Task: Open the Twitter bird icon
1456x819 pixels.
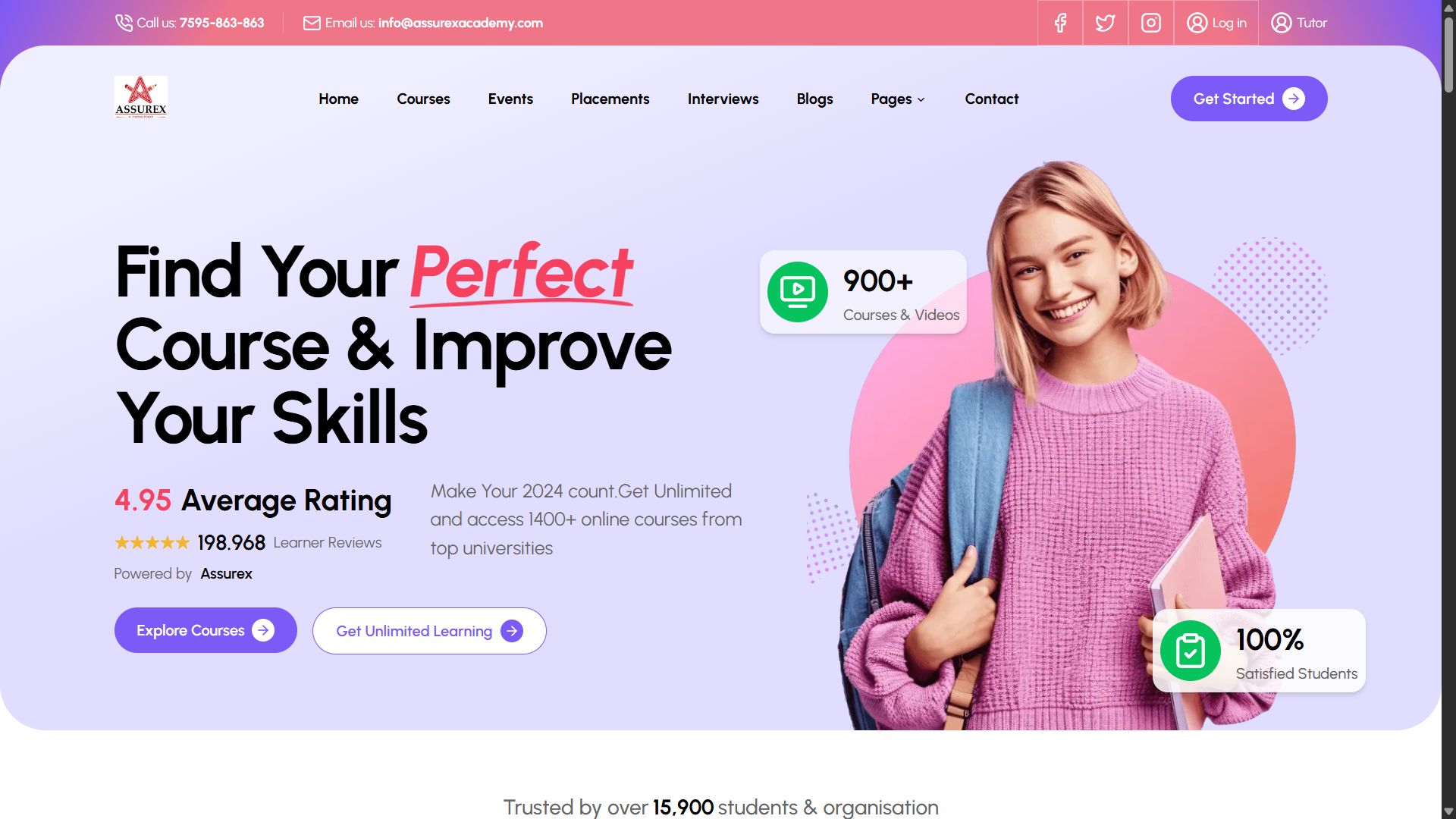Action: pos(1106,23)
